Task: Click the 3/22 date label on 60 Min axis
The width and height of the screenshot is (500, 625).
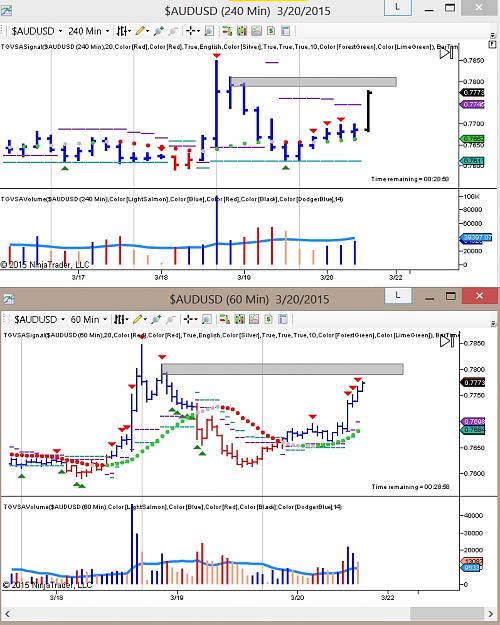Action: [387, 597]
